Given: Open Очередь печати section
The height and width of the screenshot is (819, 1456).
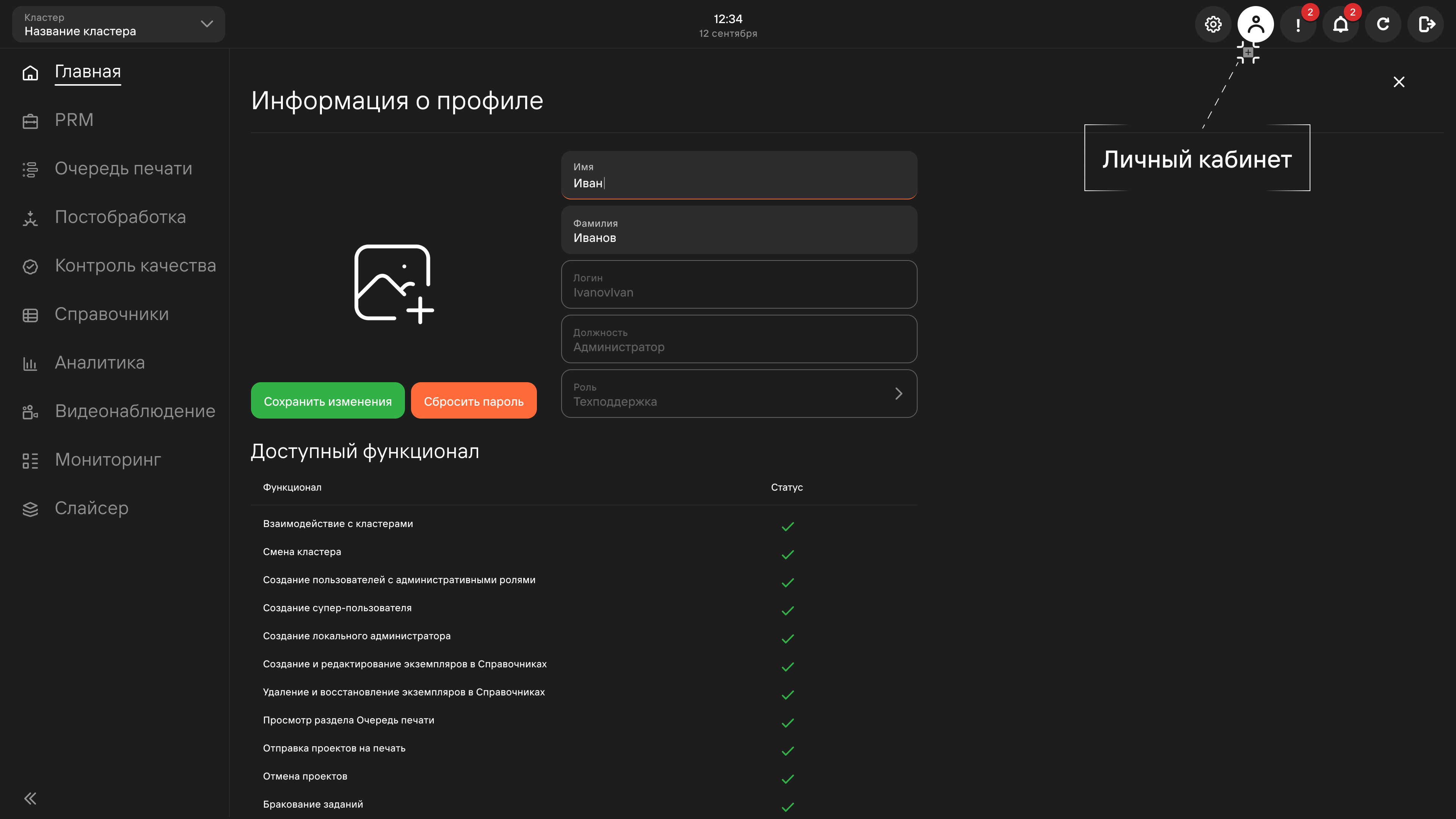Looking at the screenshot, I should click(123, 168).
